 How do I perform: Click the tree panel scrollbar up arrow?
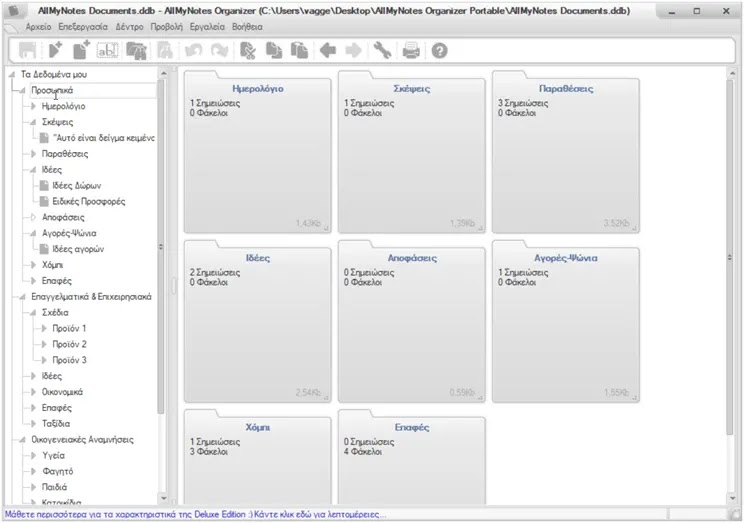164,74
